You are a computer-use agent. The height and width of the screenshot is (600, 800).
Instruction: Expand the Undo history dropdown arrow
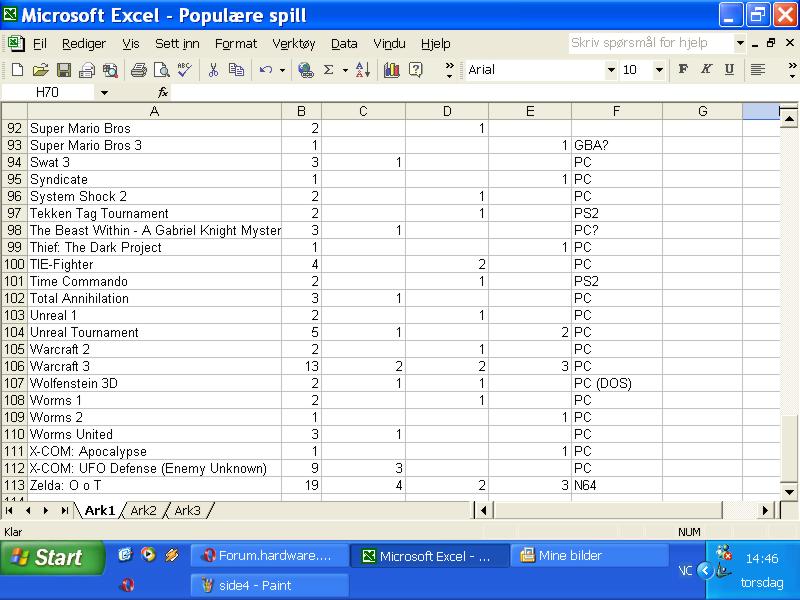click(x=282, y=70)
